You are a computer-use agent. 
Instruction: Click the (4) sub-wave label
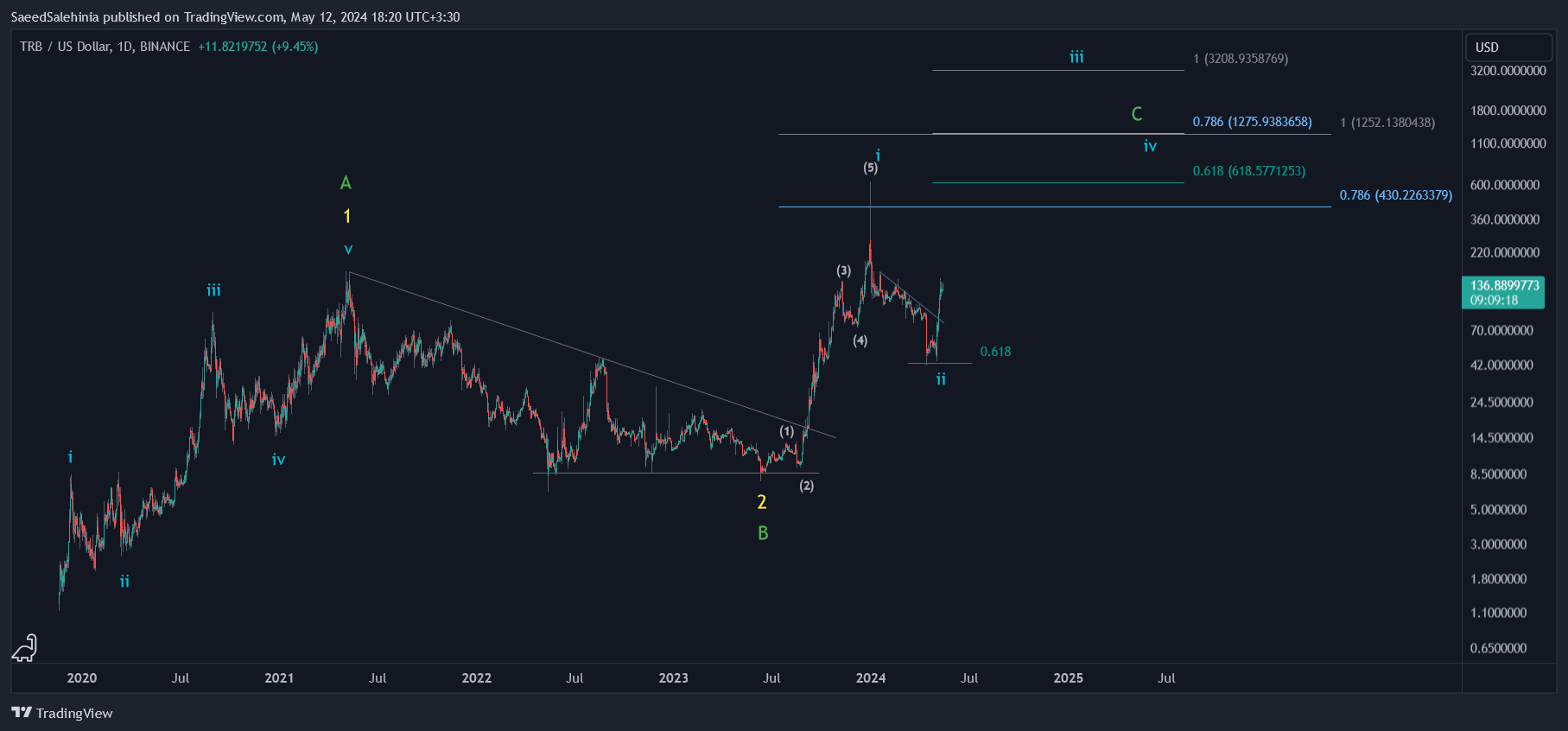click(860, 340)
